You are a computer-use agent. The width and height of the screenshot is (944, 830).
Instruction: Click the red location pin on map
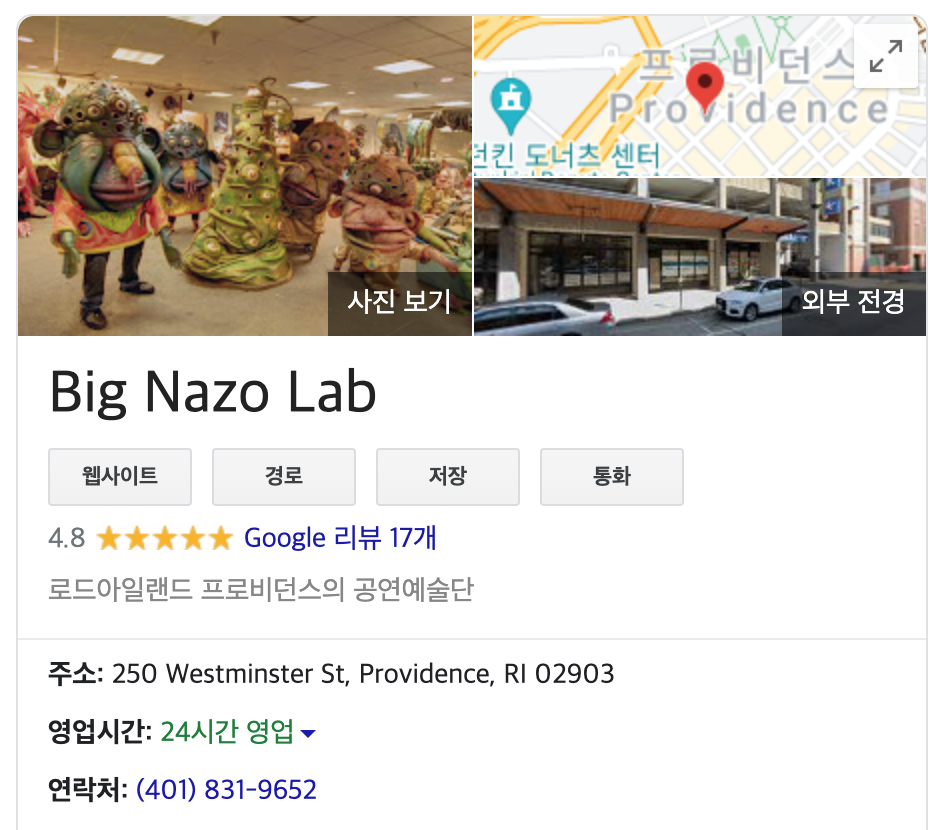tap(704, 87)
